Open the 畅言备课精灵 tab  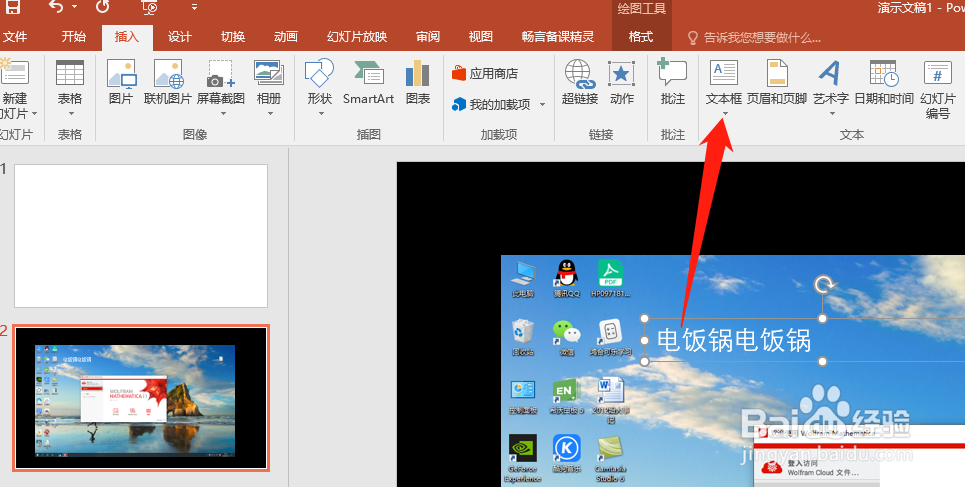[558, 37]
